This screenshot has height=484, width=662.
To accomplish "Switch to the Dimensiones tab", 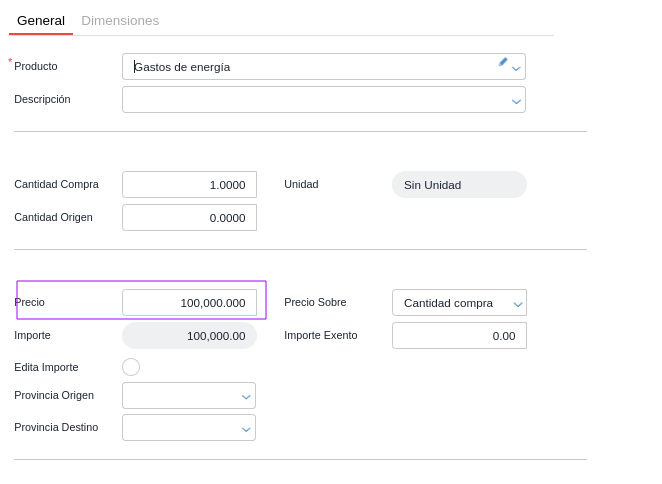I will click(x=120, y=20).
